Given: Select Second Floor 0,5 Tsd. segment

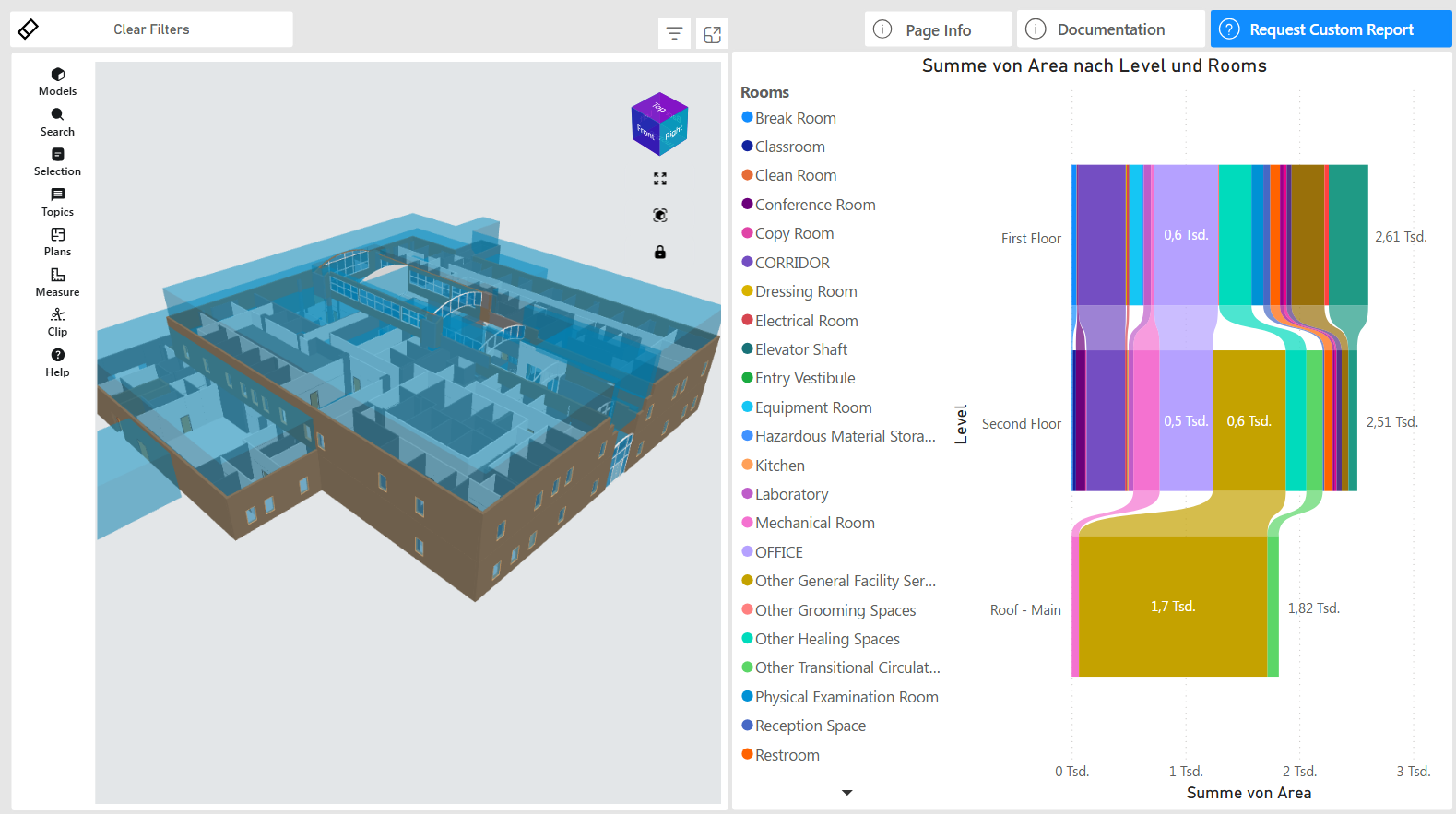Looking at the screenshot, I should tap(1186, 421).
